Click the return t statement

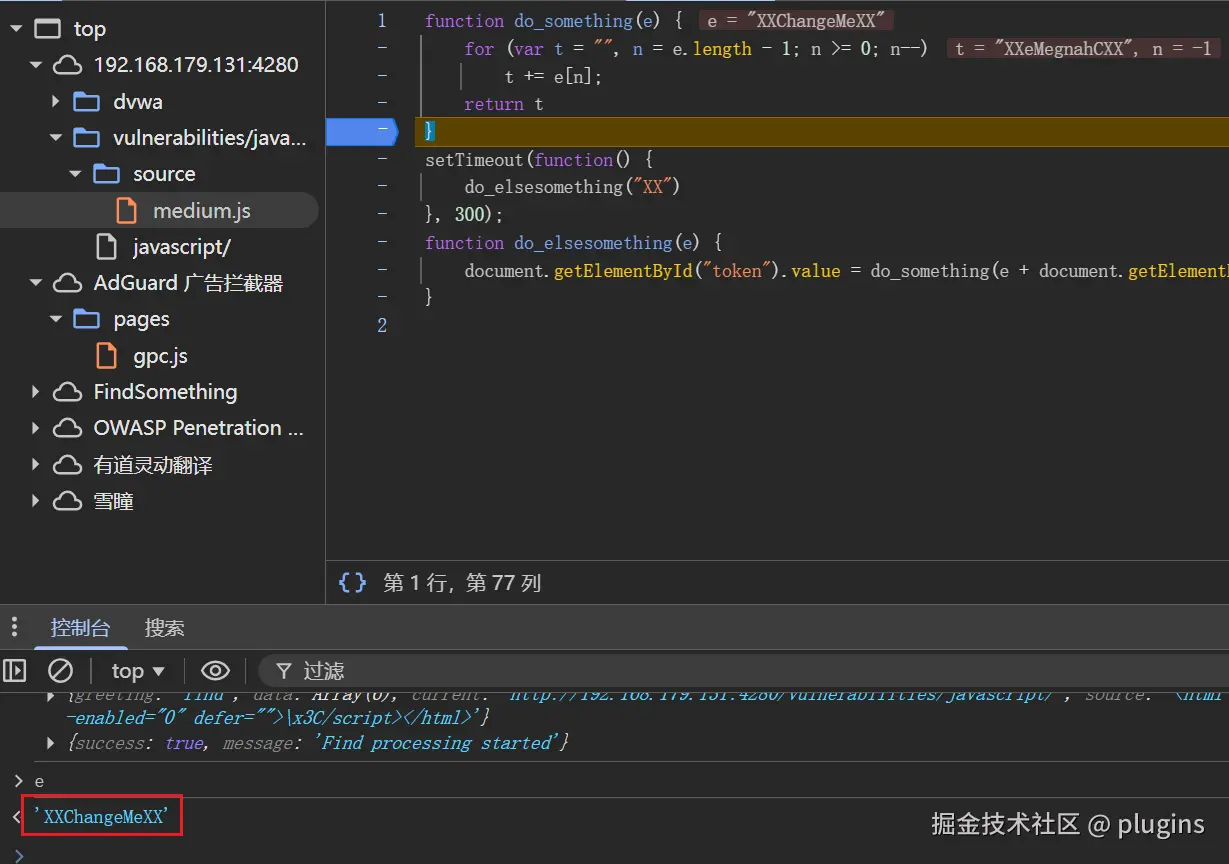pos(504,104)
